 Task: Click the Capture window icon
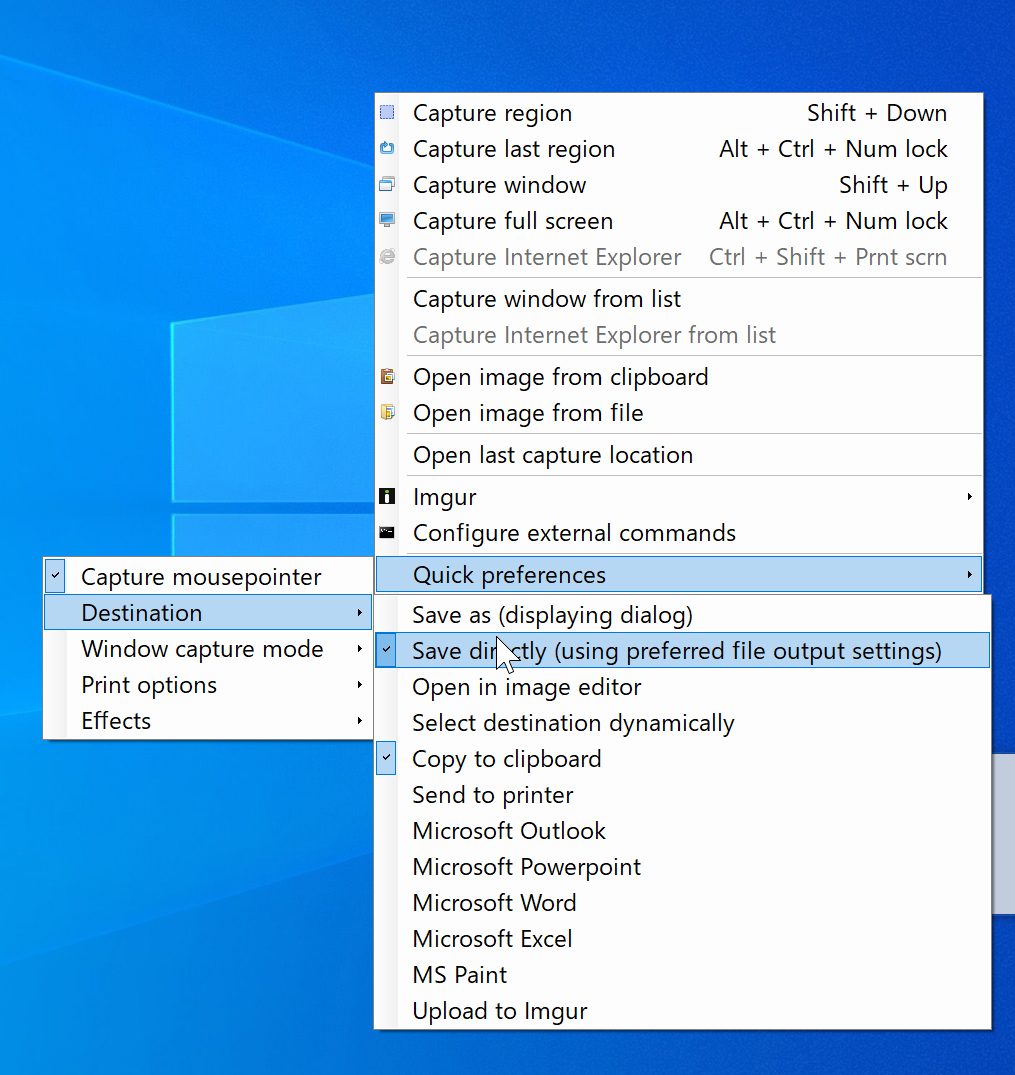pyautogui.click(x=387, y=185)
